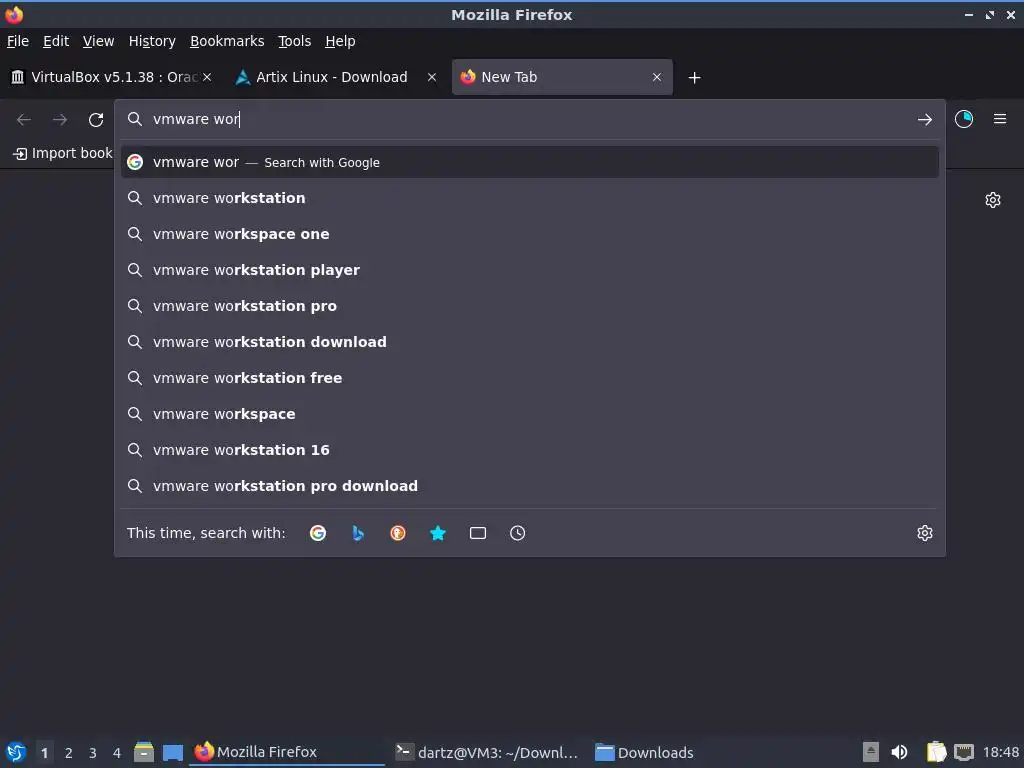Open the application menu in taskbar
The width and height of the screenshot is (1024, 768).
coord(16,752)
